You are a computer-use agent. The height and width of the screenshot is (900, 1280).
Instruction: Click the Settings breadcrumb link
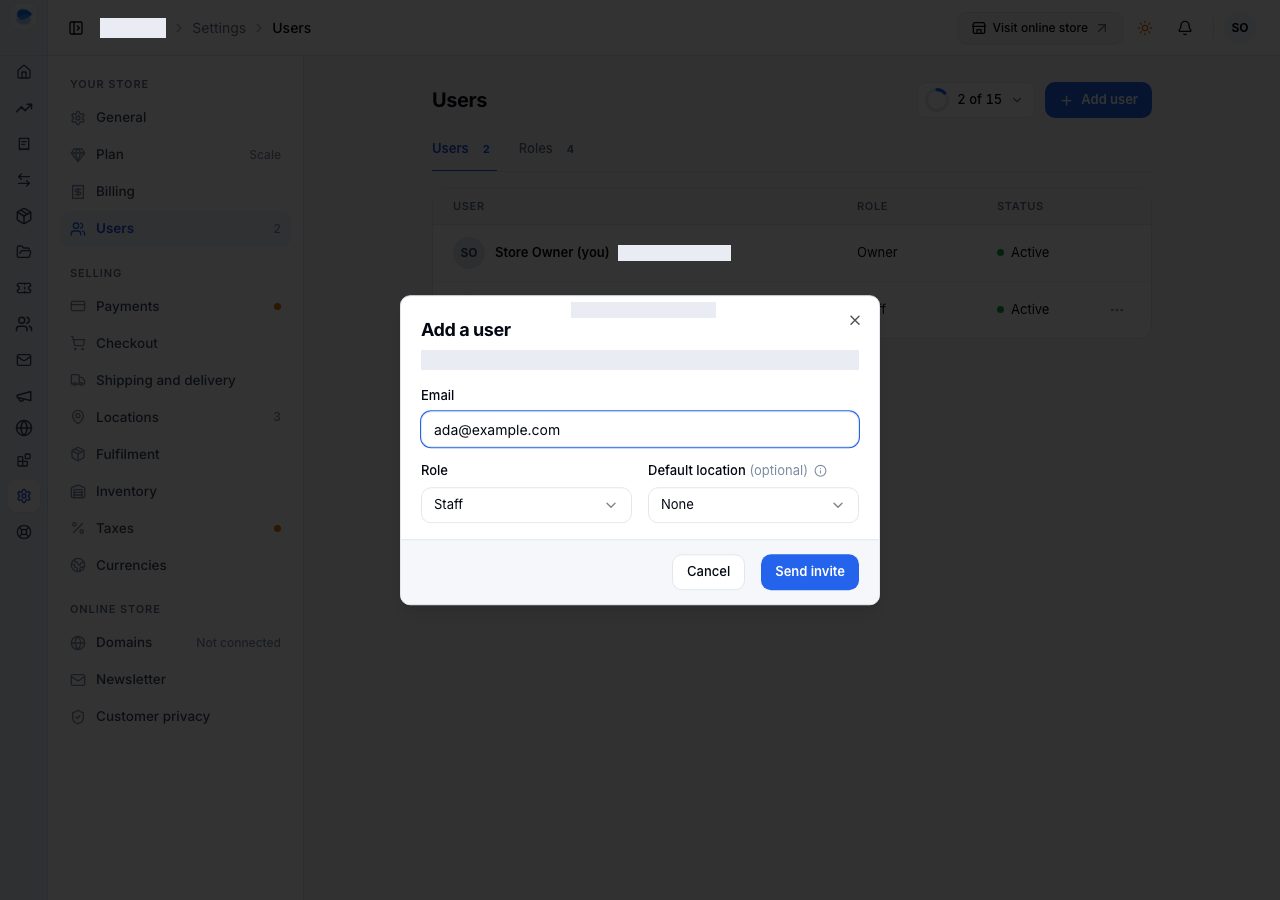point(219,28)
